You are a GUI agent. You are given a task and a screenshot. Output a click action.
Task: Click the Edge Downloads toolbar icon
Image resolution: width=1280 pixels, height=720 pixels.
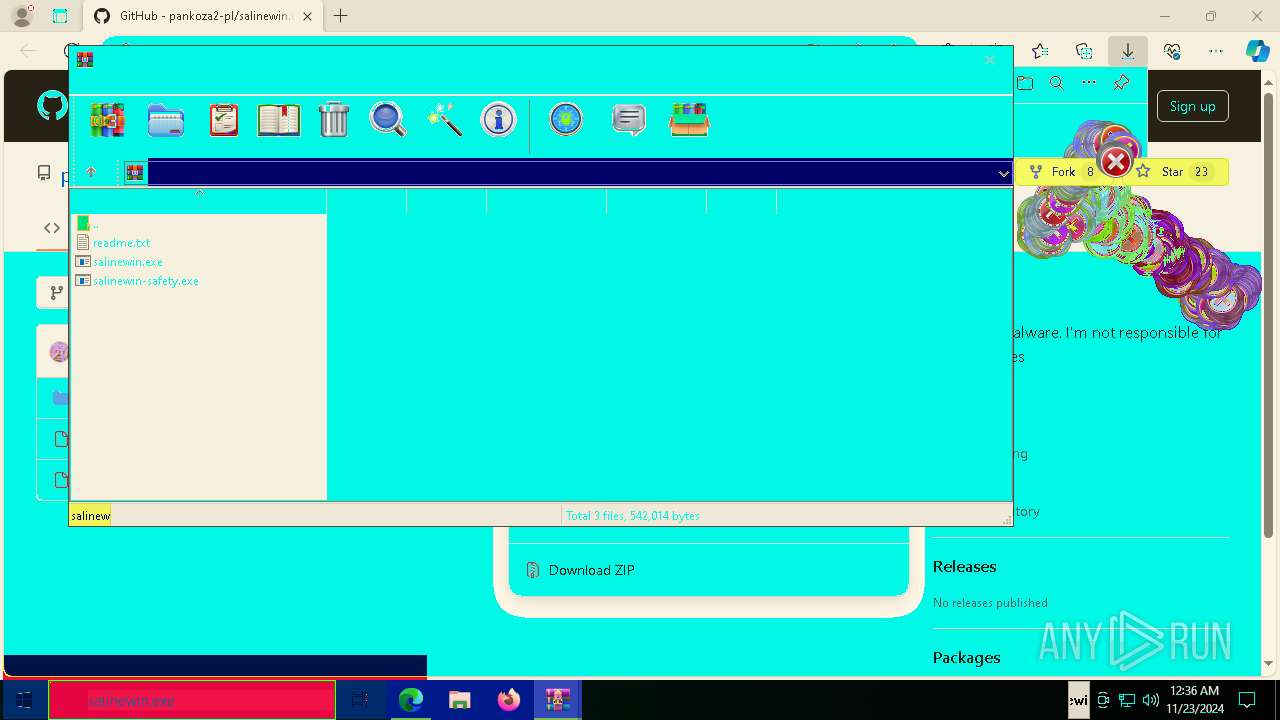coord(1127,51)
